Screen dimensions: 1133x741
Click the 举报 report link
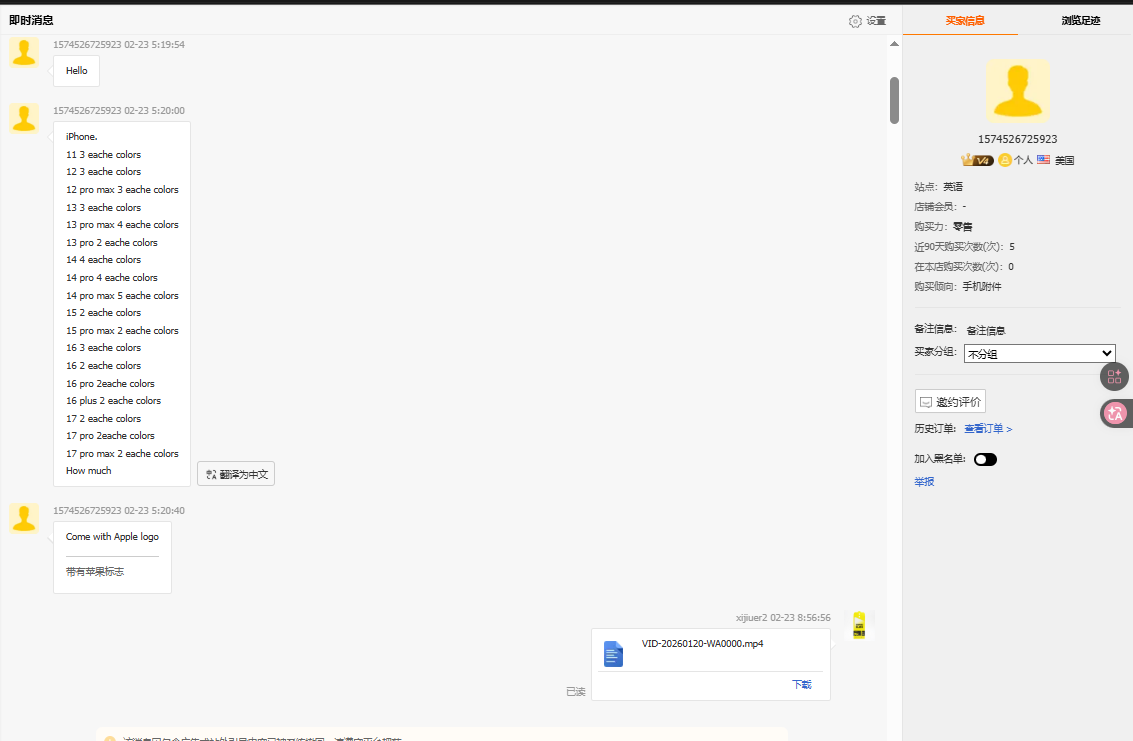[x=924, y=482]
